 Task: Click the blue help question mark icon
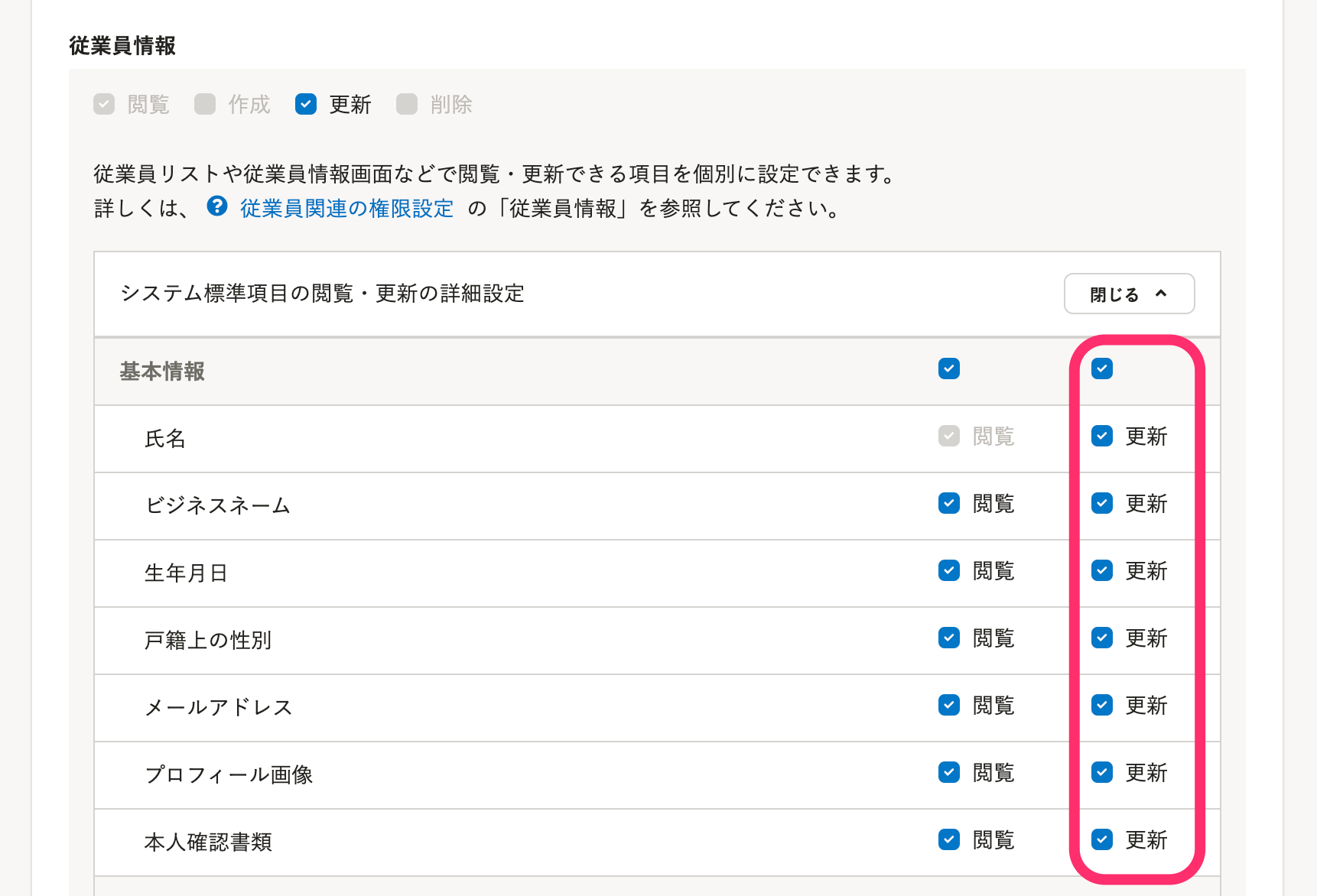[217, 206]
